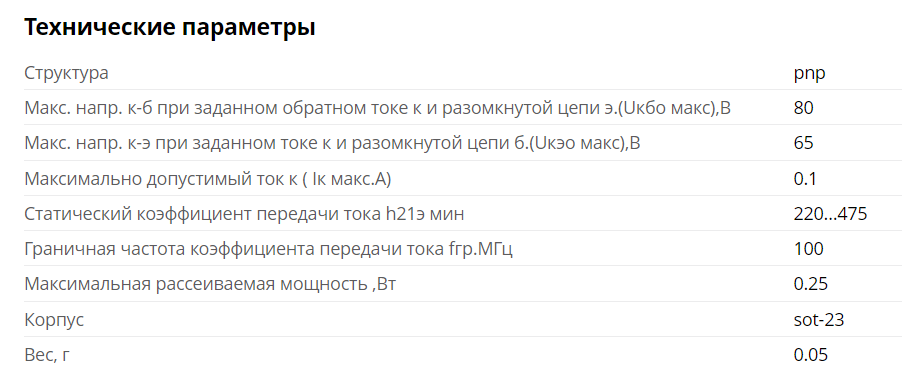Click the value 80 for Uкбо
Viewport: 902px width, 384px height.
(804, 108)
